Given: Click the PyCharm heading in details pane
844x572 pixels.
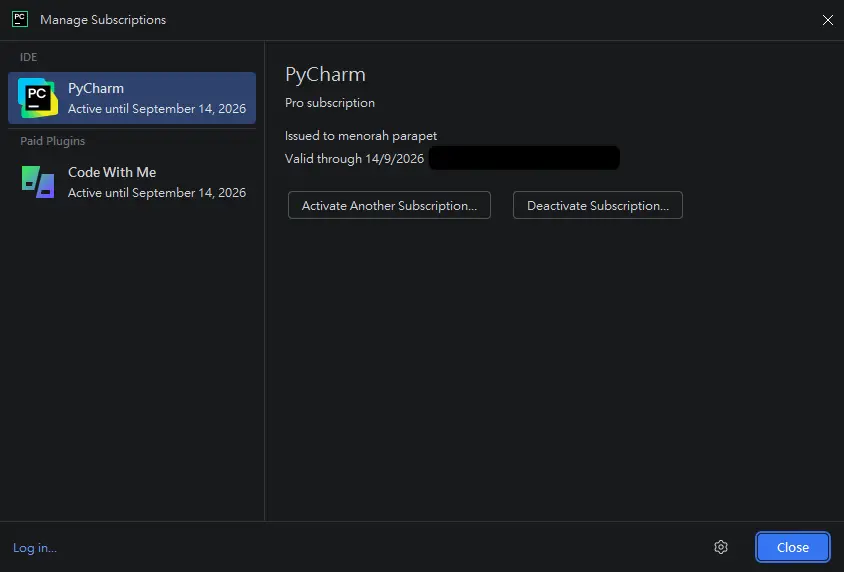Looking at the screenshot, I should 325,74.
